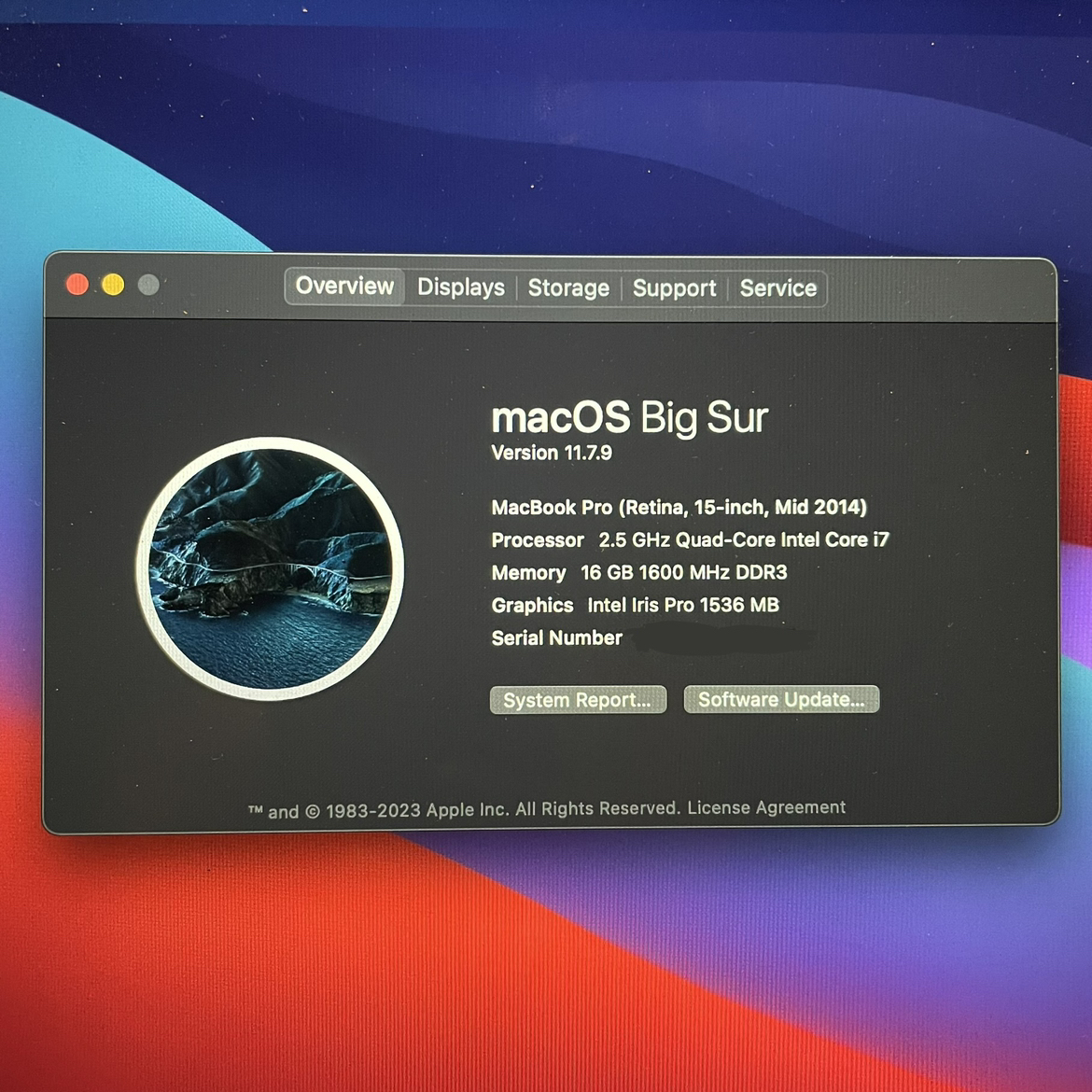This screenshot has width=1092, height=1092.
Task: Open Software Update
Action: tap(781, 699)
